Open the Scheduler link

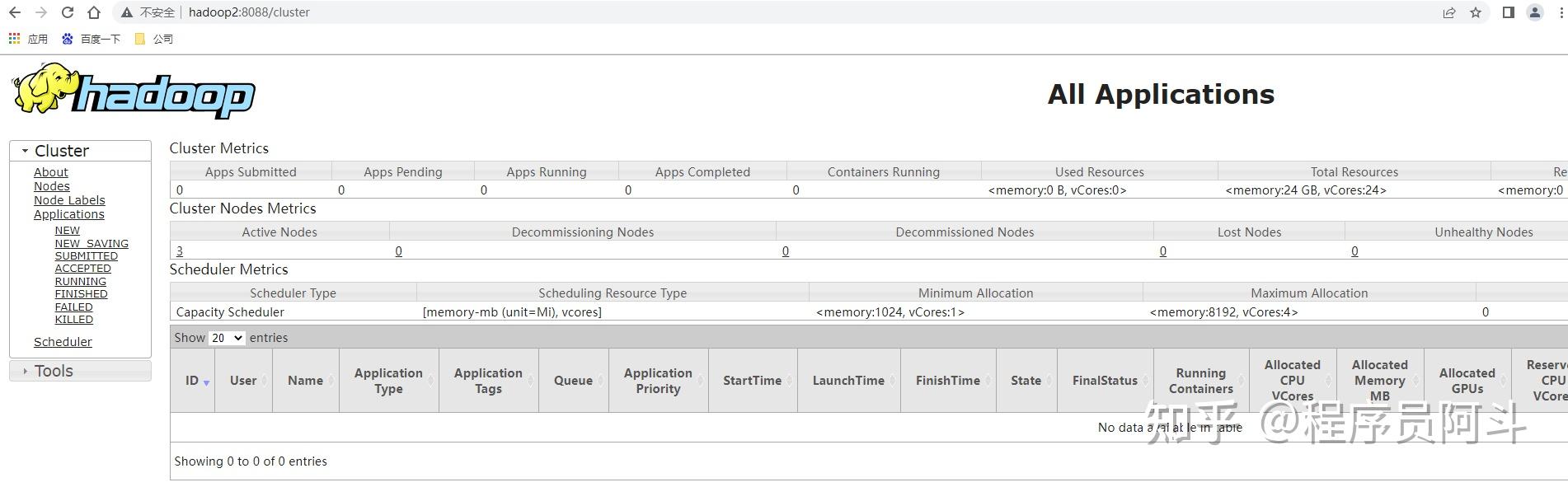(x=63, y=342)
